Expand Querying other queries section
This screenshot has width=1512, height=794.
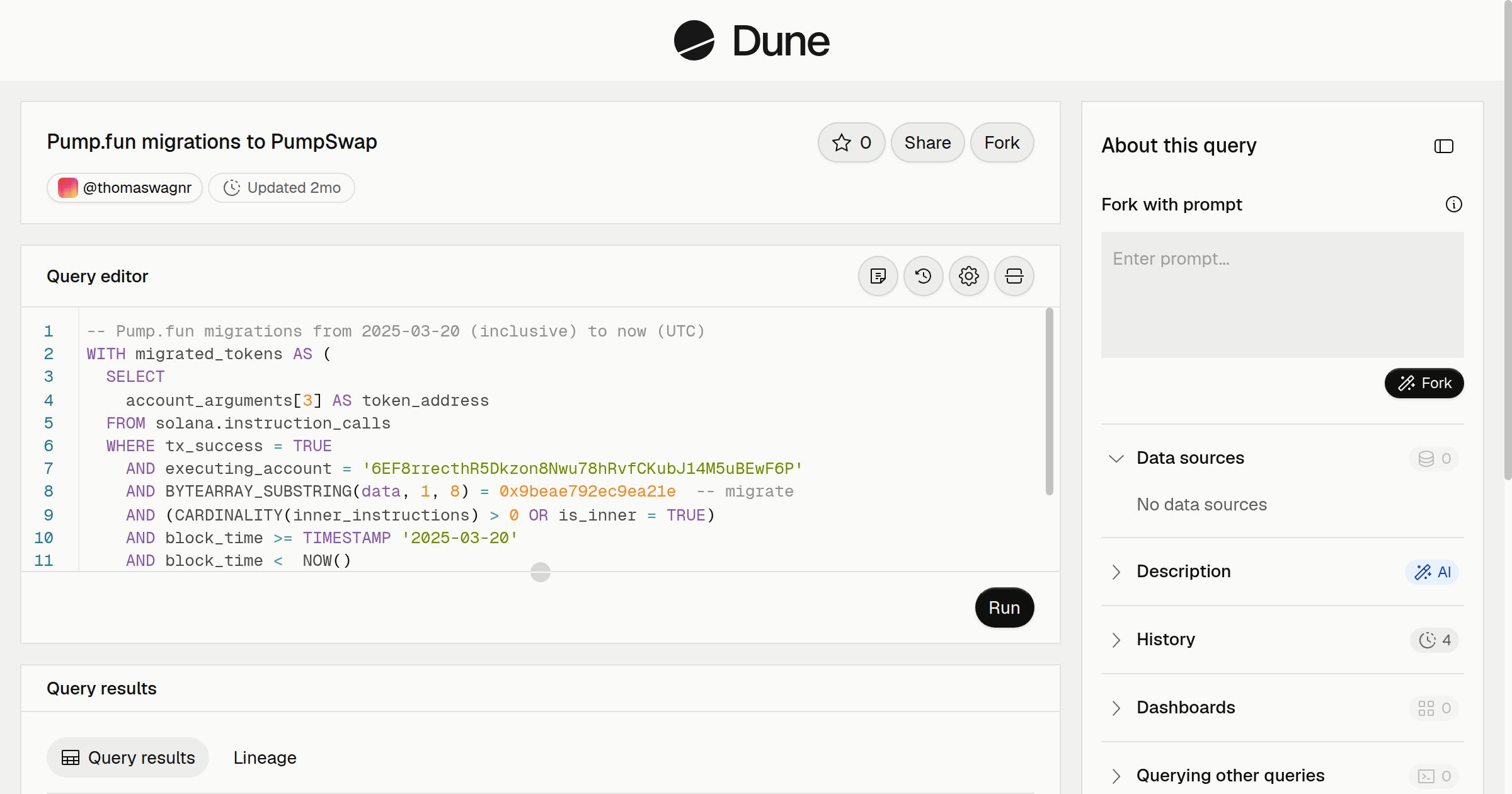(x=1116, y=776)
